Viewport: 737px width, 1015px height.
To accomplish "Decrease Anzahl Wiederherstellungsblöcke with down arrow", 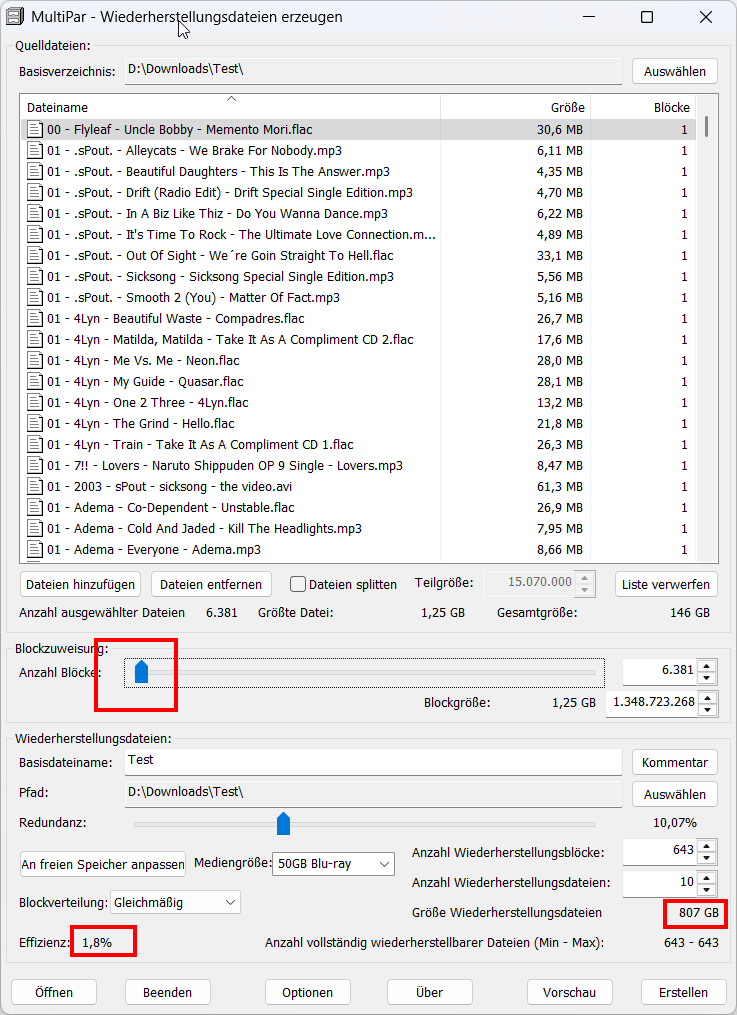I will (707, 858).
